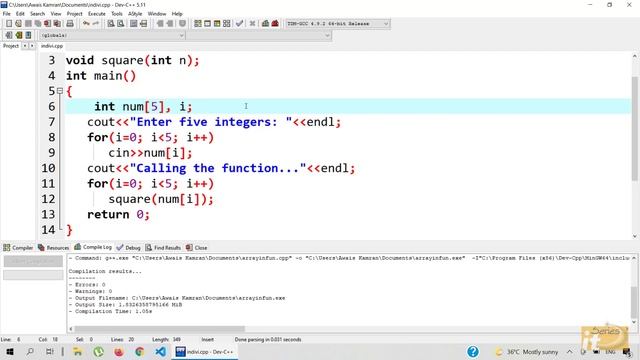Screen dimensions: 640x360
Task: Click the red Delete profiling information icon
Action: 275,24
